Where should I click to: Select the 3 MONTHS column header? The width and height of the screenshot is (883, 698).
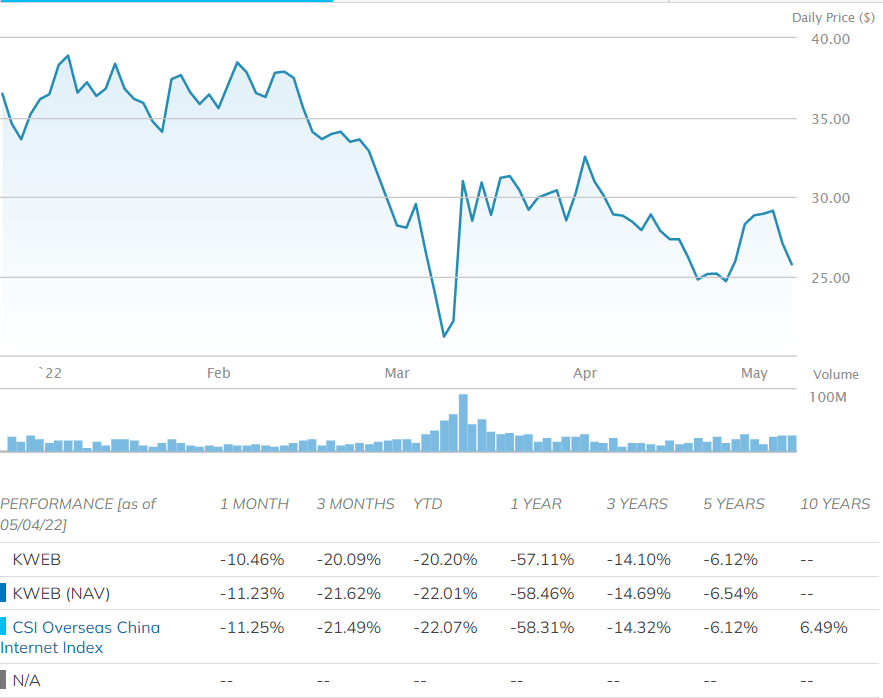pos(355,504)
